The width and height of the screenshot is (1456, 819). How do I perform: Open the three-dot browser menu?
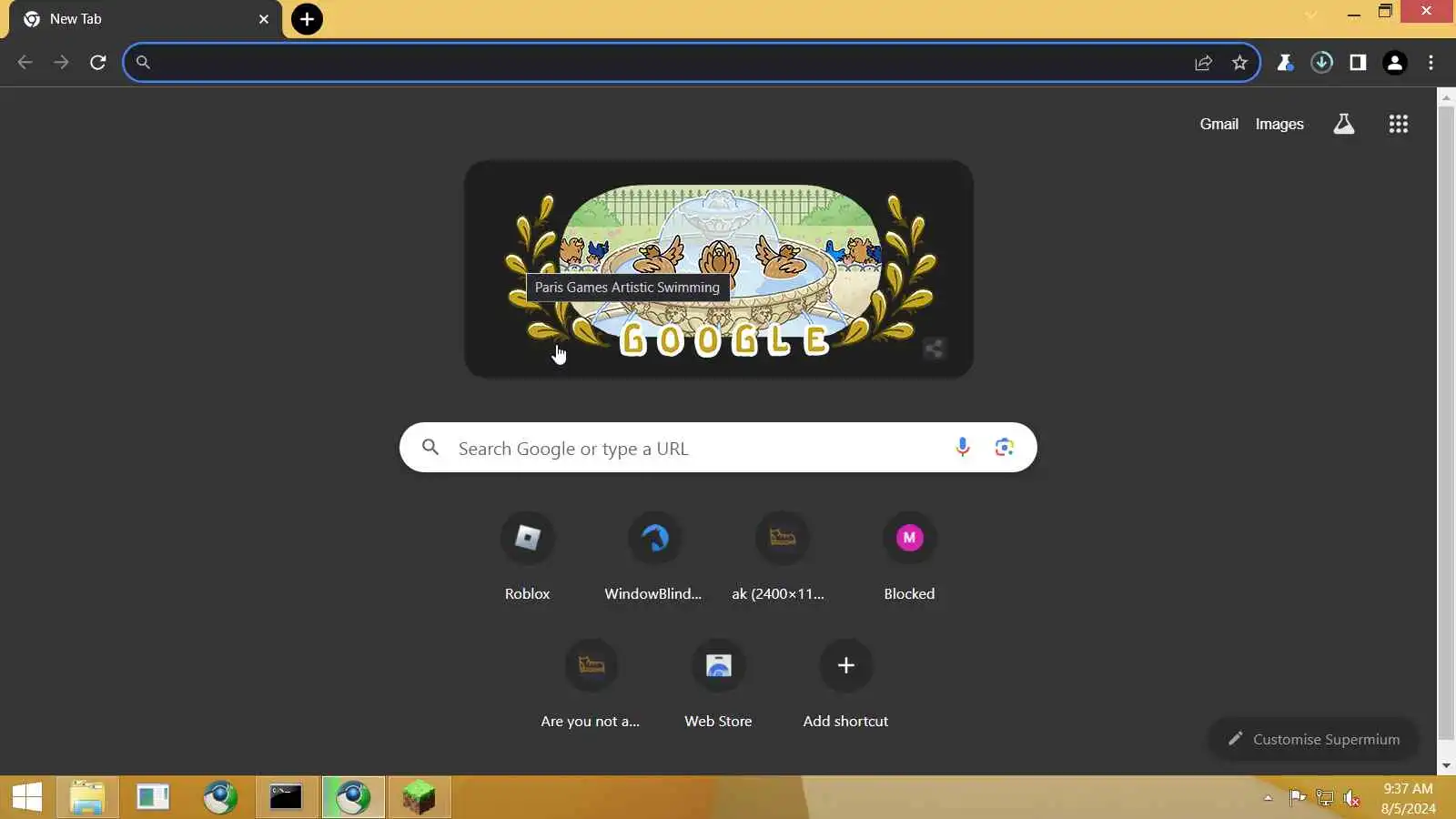click(x=1431, y=62)
